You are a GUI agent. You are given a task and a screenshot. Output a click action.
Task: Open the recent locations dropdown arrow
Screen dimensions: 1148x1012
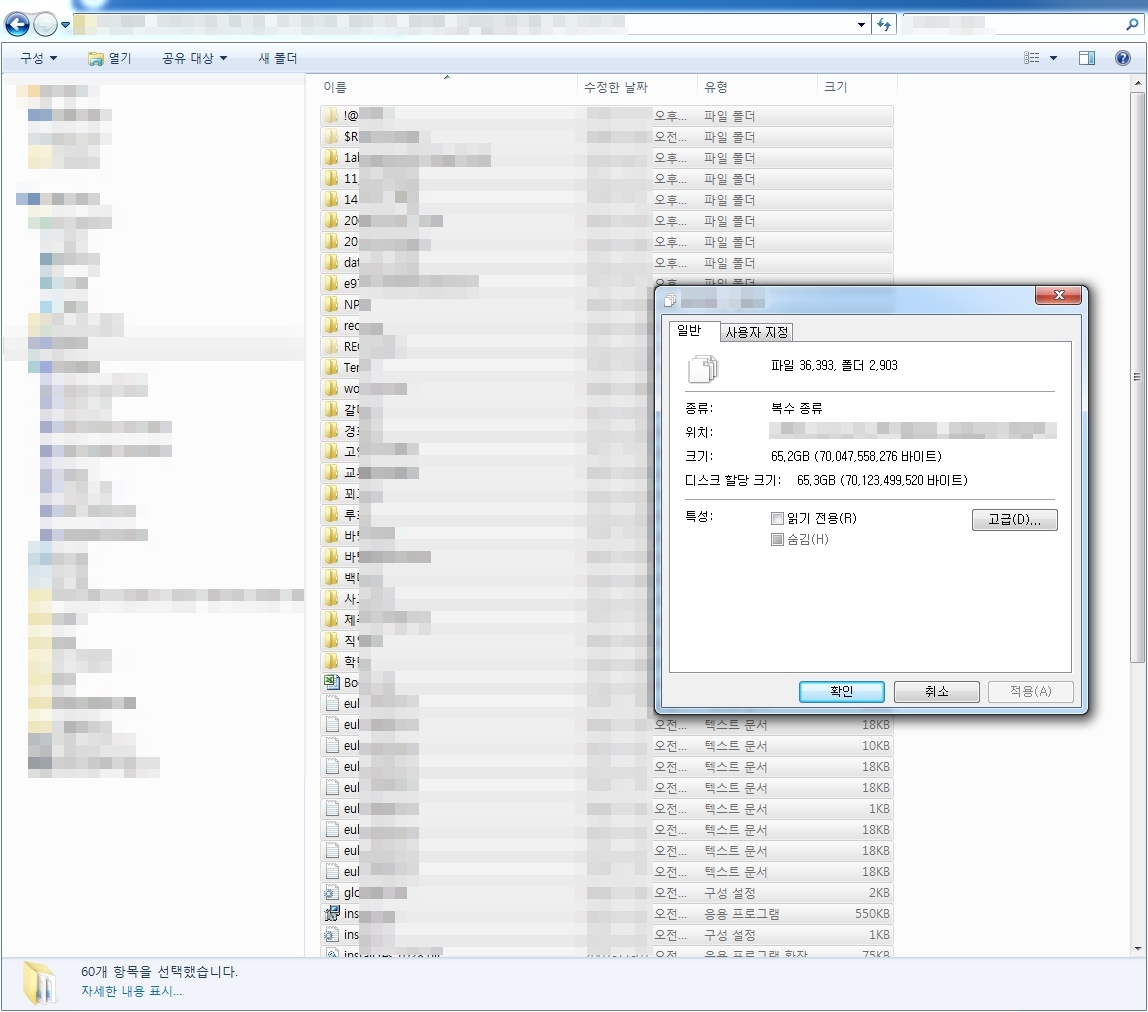[x=65, y=25]
